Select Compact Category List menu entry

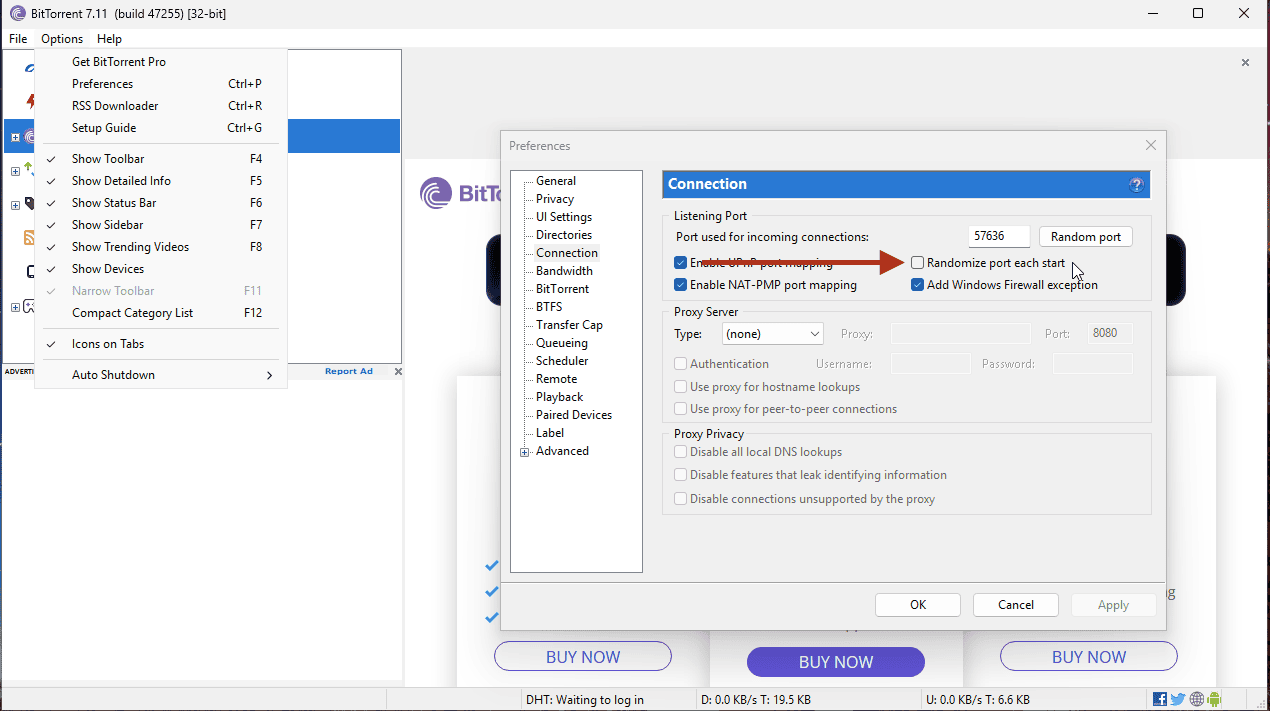[x=161, y=313]
